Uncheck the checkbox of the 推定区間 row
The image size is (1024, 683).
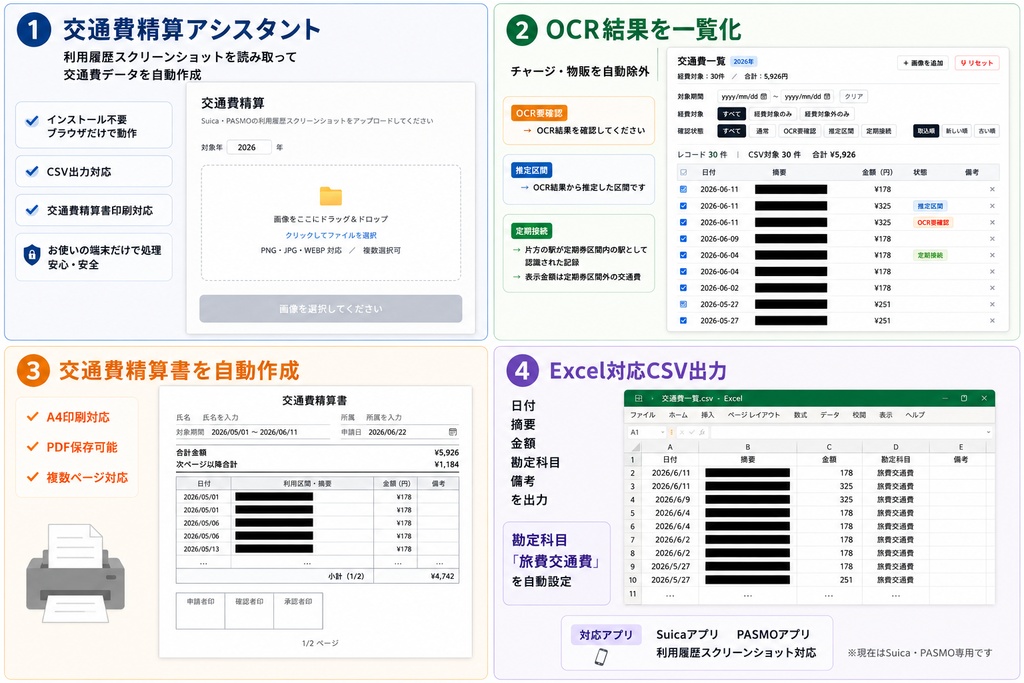[684, 206]
